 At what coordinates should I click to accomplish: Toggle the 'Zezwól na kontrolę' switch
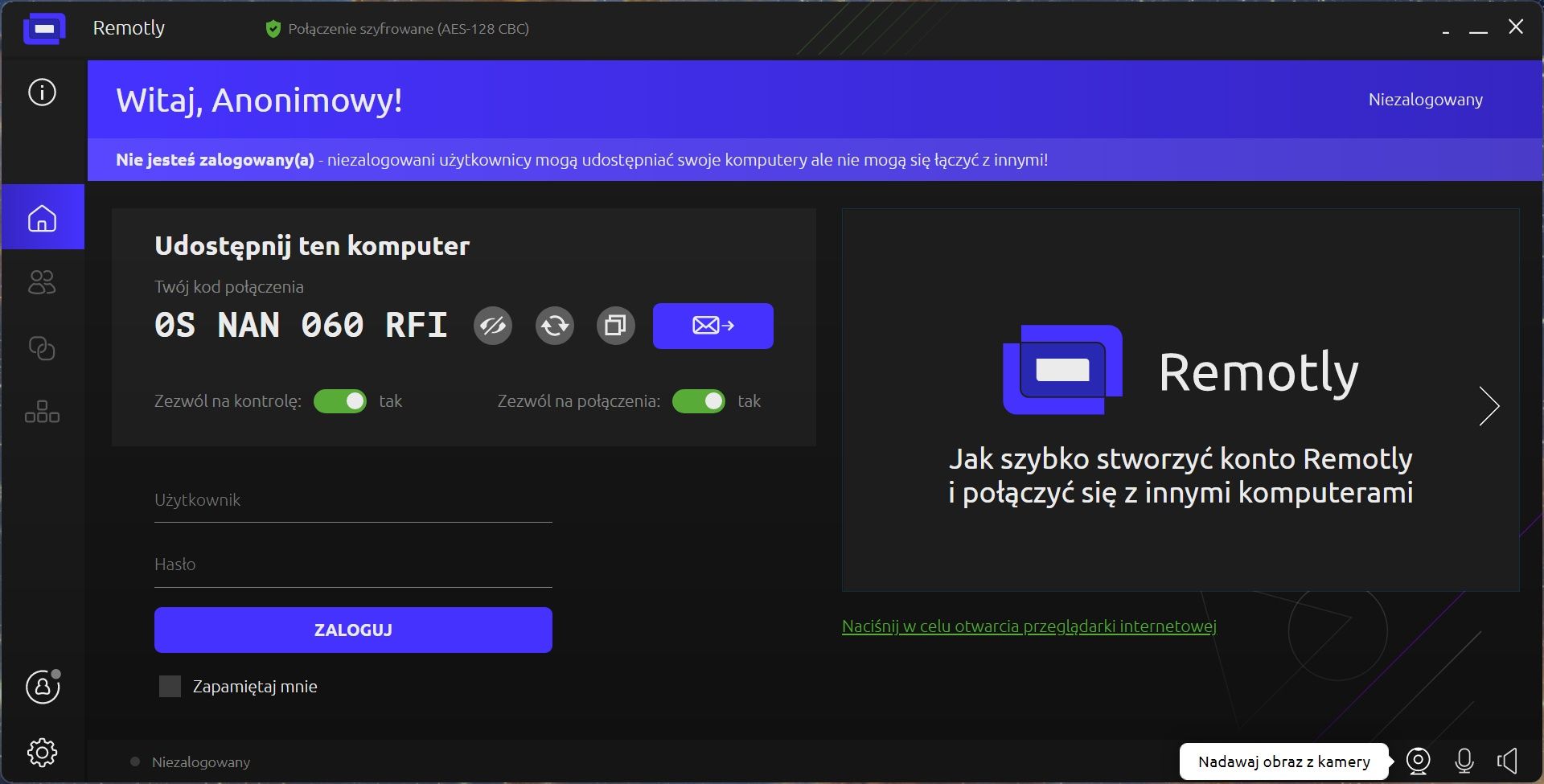tap(340, 401)
